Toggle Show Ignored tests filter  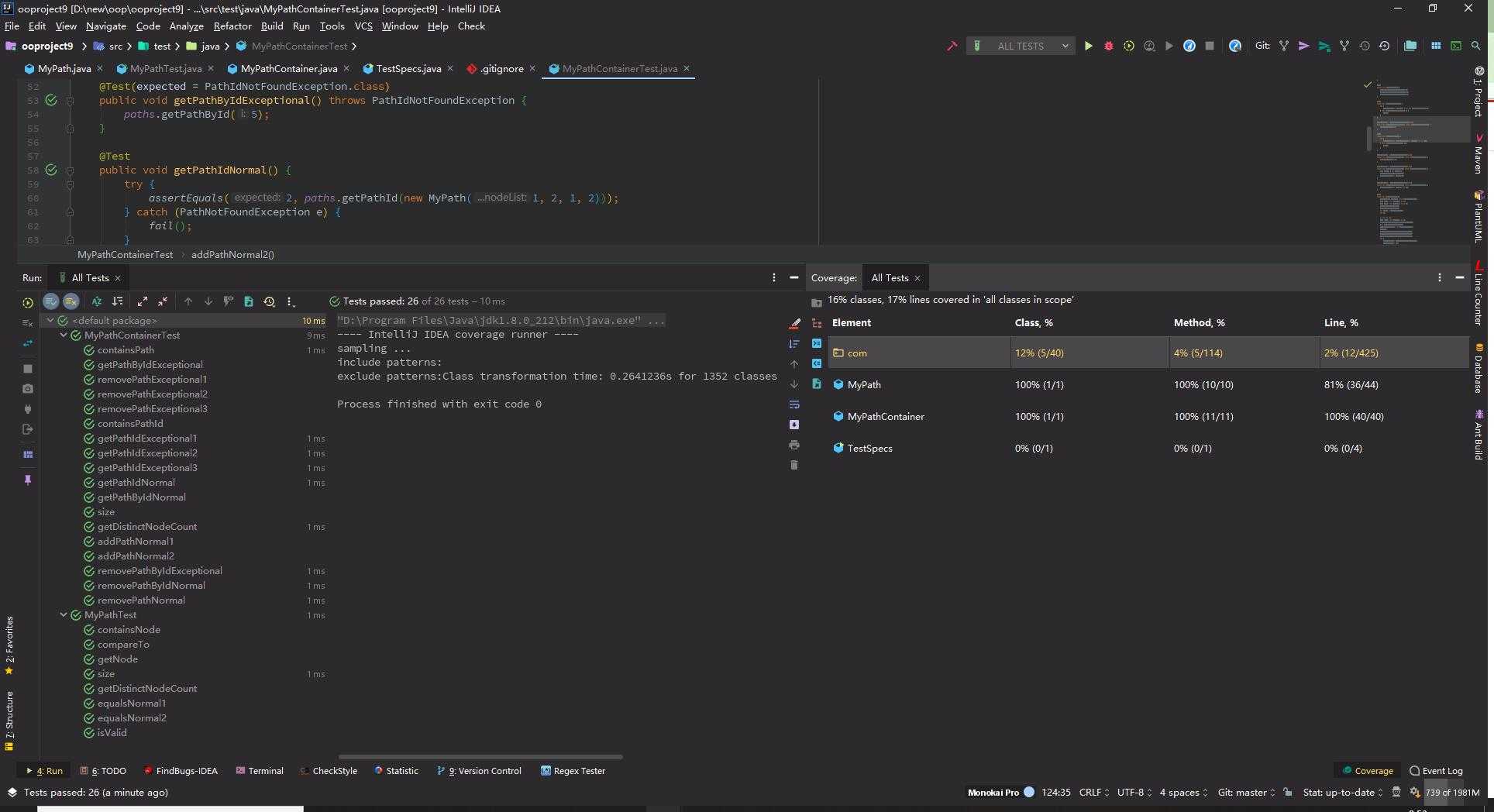tap(71, 301)
